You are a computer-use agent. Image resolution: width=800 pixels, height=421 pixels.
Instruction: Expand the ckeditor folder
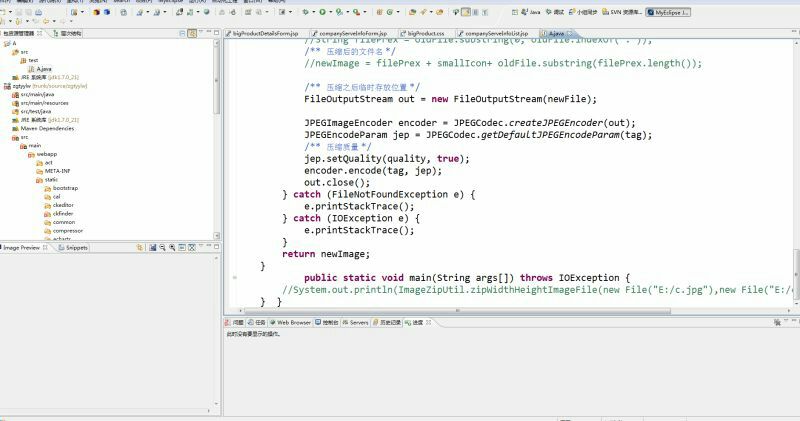point(62,204)
